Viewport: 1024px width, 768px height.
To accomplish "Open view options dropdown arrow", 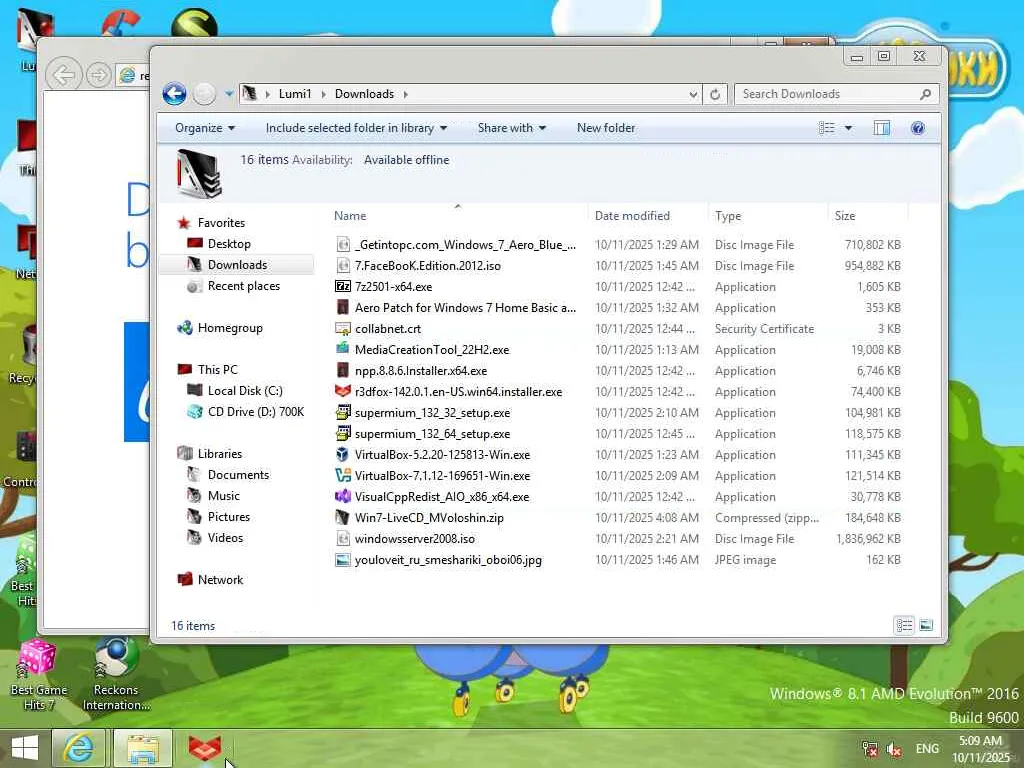I will click(x=848, y=128).
